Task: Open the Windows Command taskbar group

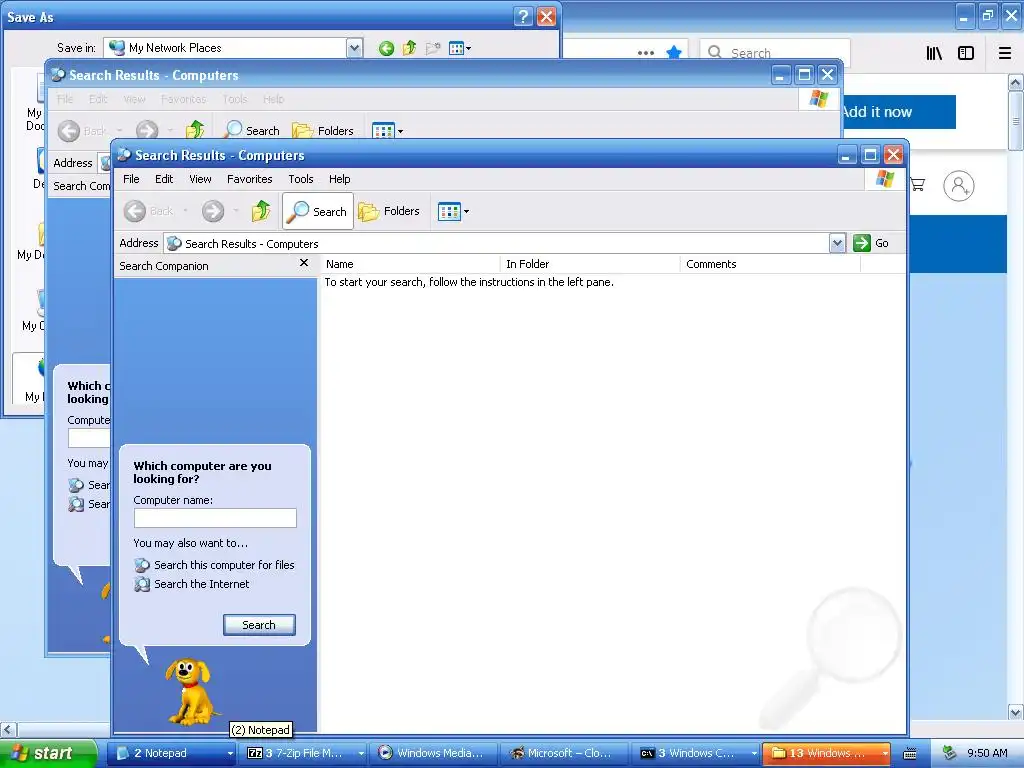Action: pos(696,753)
